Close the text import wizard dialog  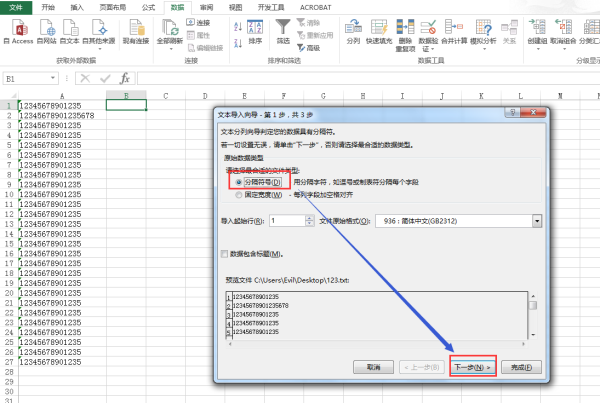coord(533,112)
